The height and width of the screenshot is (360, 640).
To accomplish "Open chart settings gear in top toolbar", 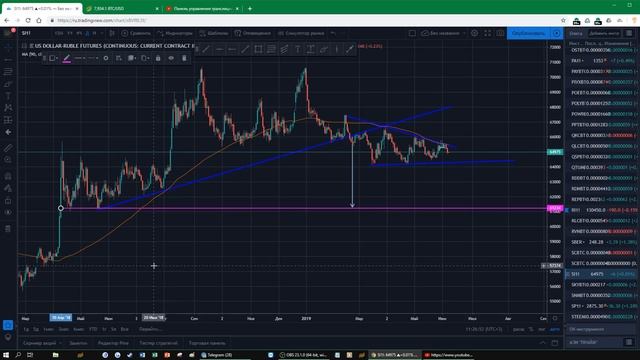I will click(474, 33).
